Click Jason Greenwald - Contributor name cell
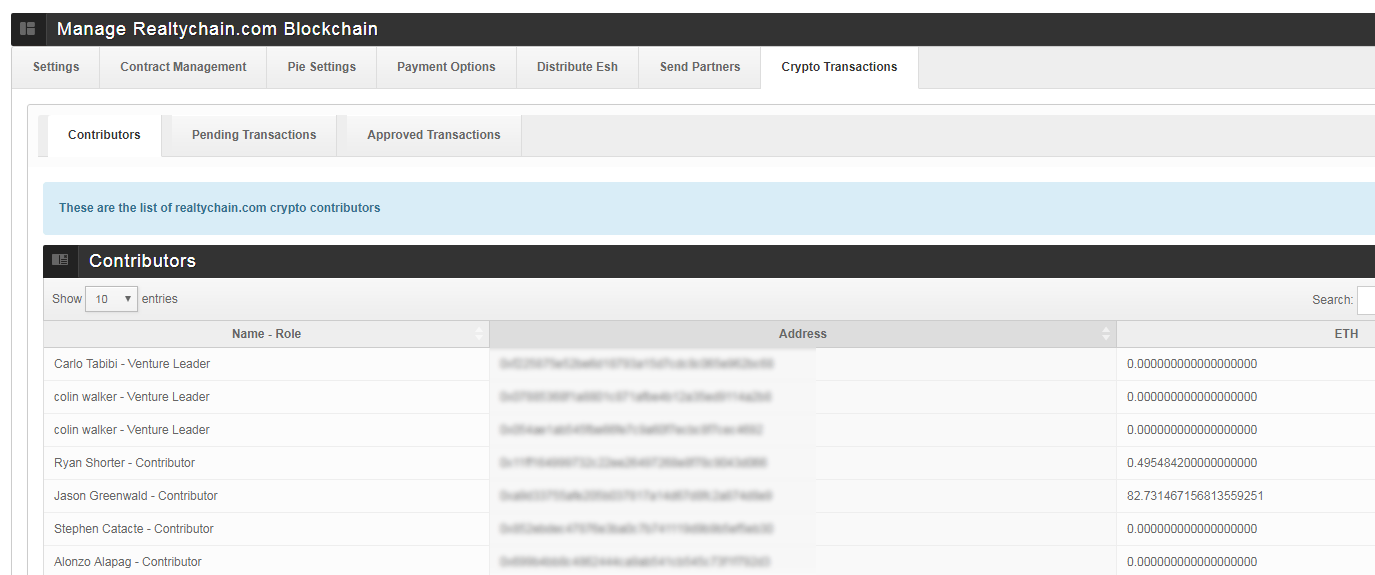 pyautogui.click(x=266, y=496)
